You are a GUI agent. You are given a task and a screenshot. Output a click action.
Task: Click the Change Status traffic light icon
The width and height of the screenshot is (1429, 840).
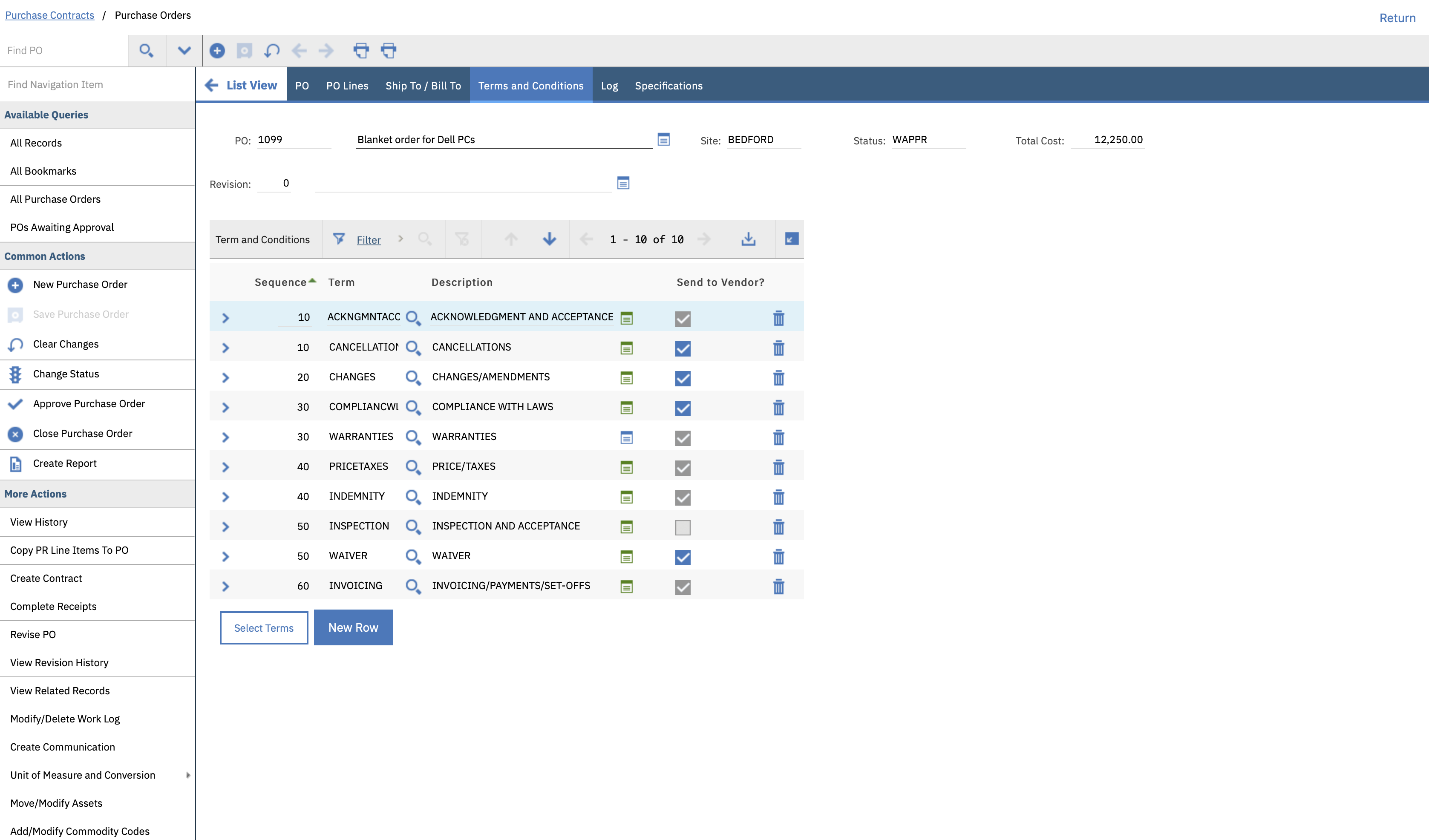[15, 374]
